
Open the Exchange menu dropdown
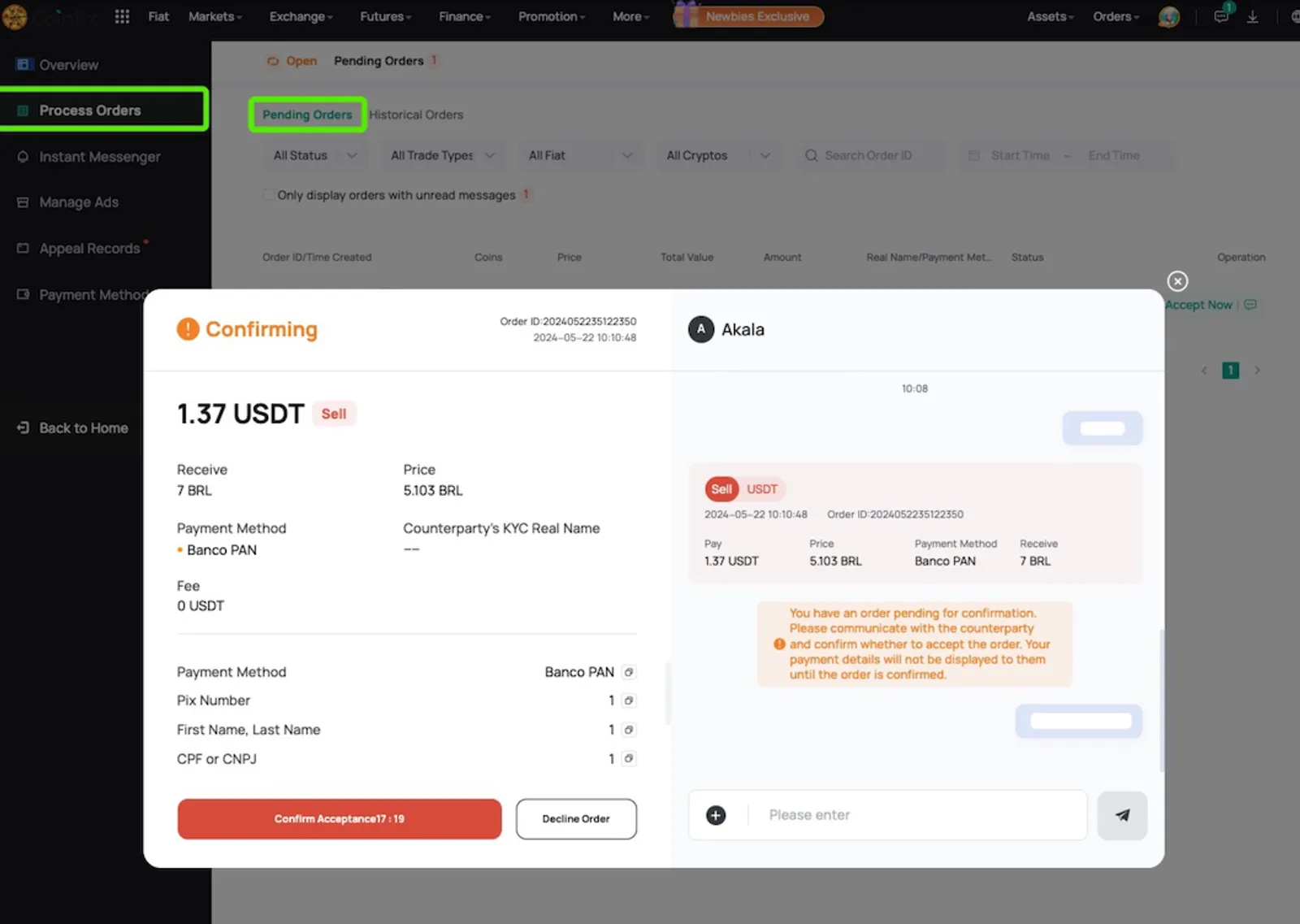point(301,16)
